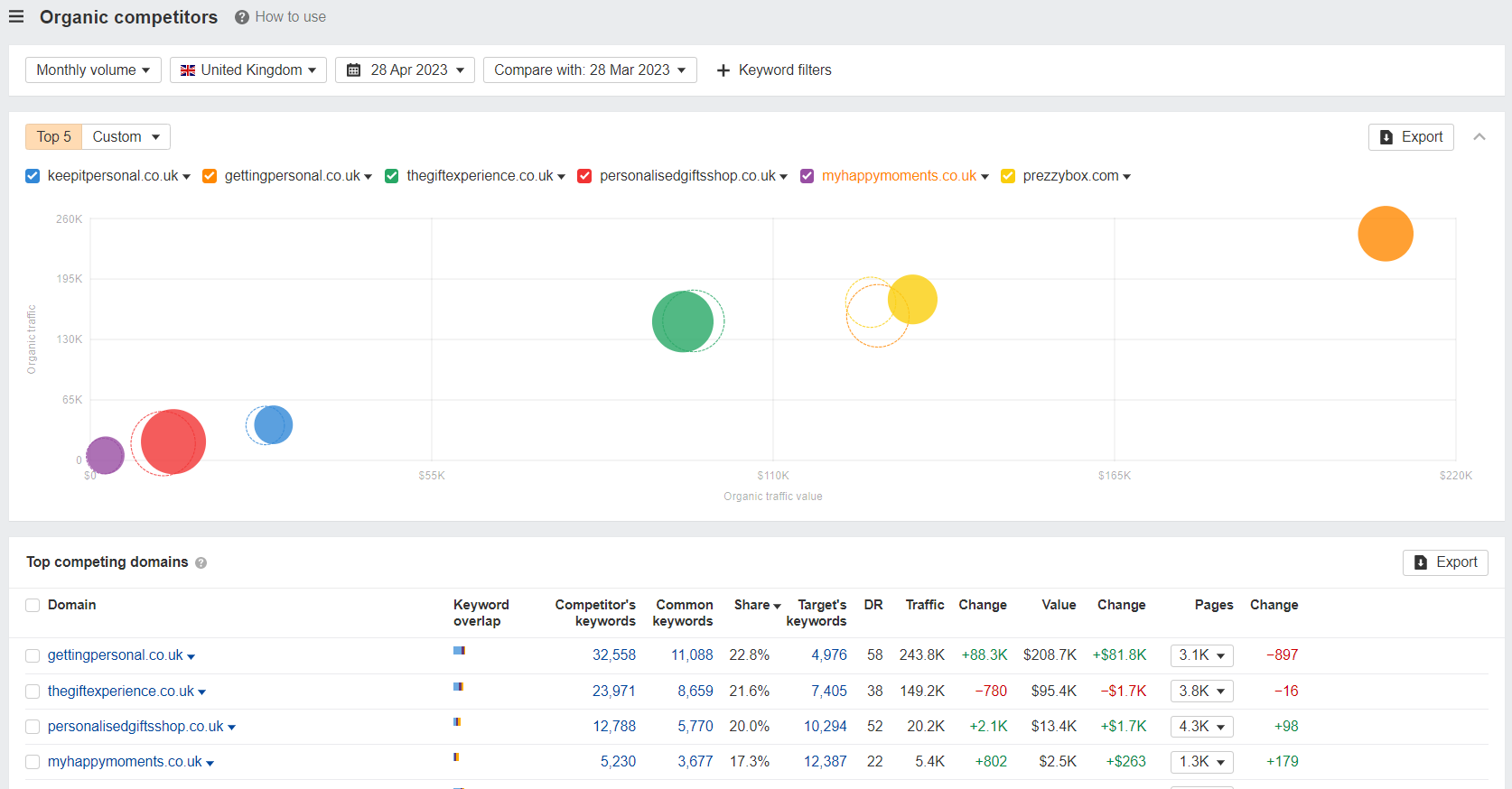1512x789 pixels.
Task: Click Keyword filters button
Action: pyautogui.click(x=774, y=70)
